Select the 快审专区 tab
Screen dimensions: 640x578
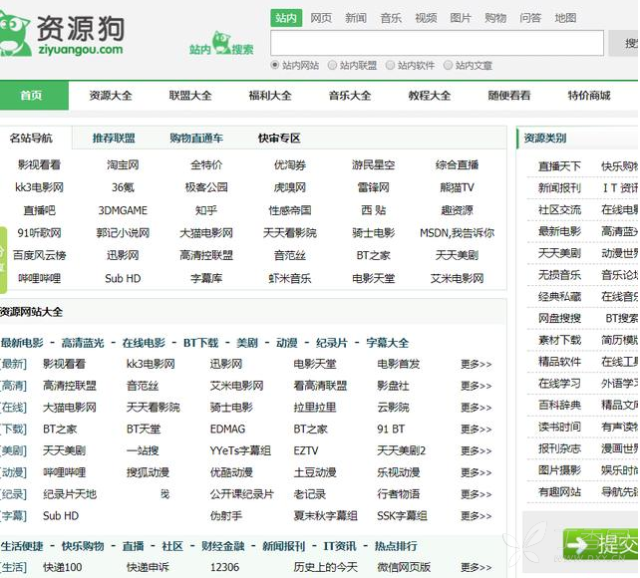(279, 138)
